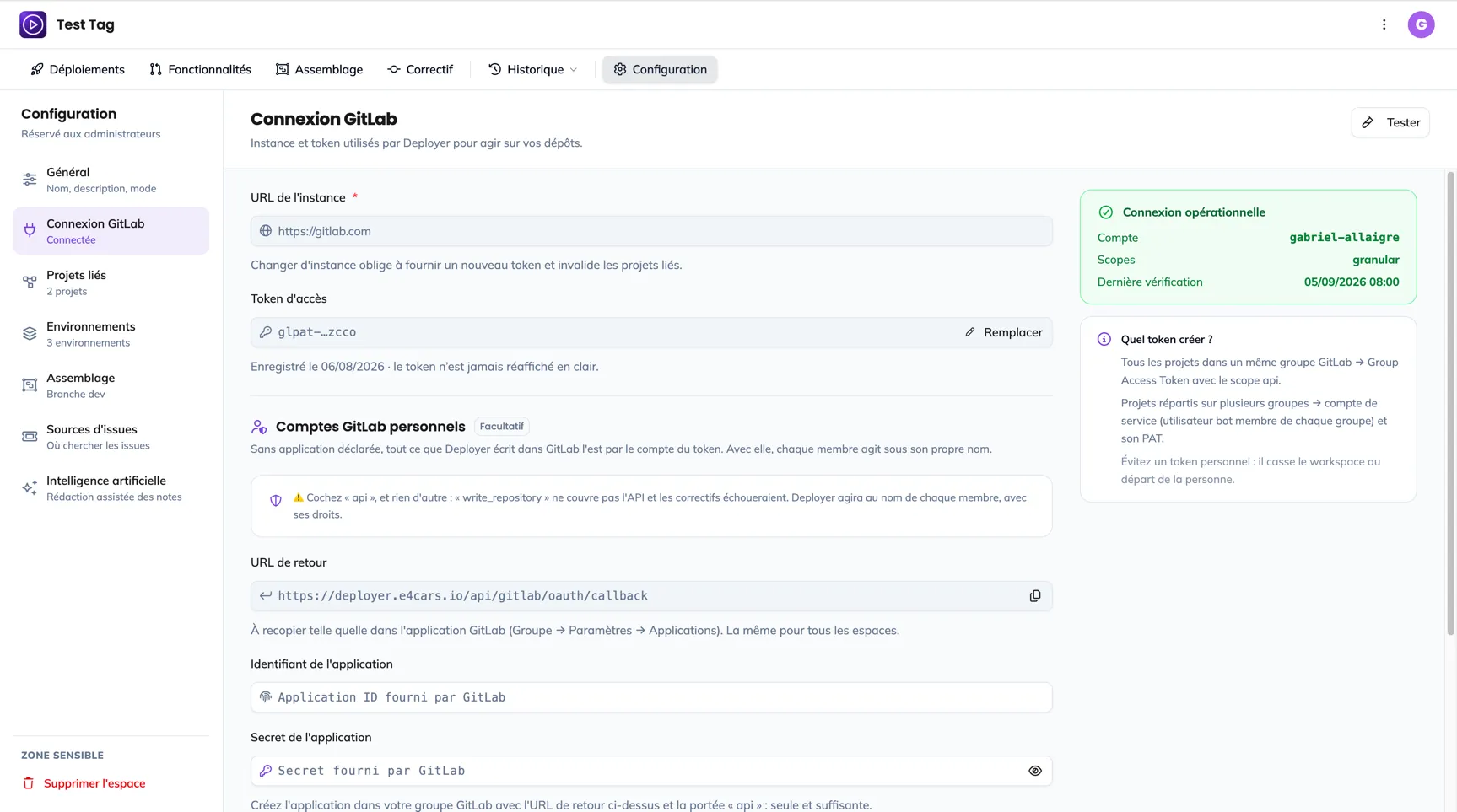Open the user avatar G menu
The height and width of the screenshot is (812, 1457).
(1421, 24)
